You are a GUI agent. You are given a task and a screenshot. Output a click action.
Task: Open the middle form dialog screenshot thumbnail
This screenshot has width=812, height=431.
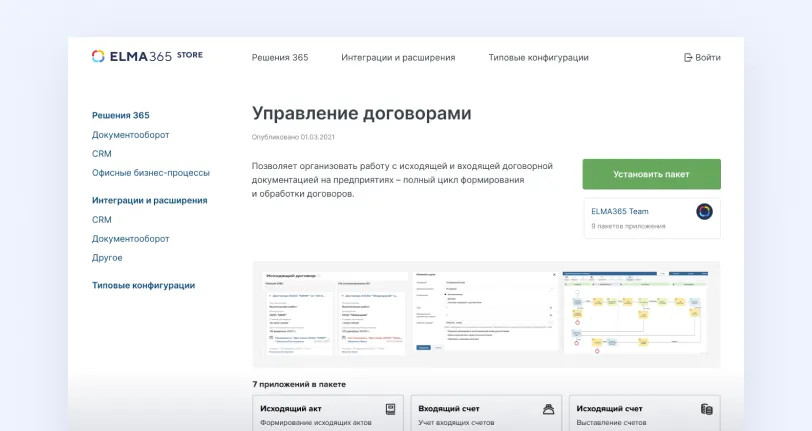pyautogui.click(x=486, y=312)
